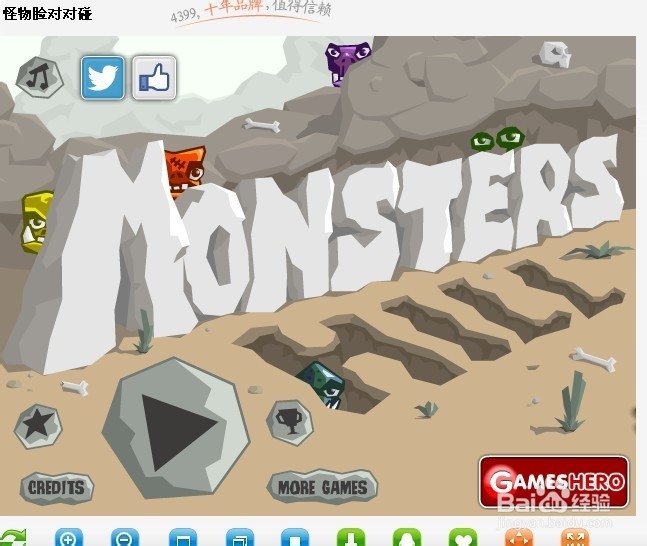Image resolution: width=647 pixels, height=546 pixels.
Task: Click the green monster eyes above the letters
Action: (x=498, y=139)
